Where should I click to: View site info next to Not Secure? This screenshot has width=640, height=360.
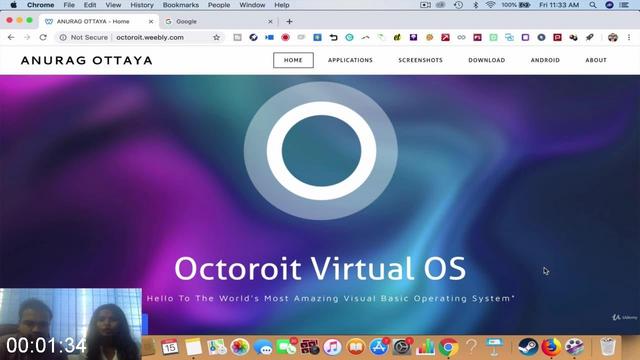63,38
